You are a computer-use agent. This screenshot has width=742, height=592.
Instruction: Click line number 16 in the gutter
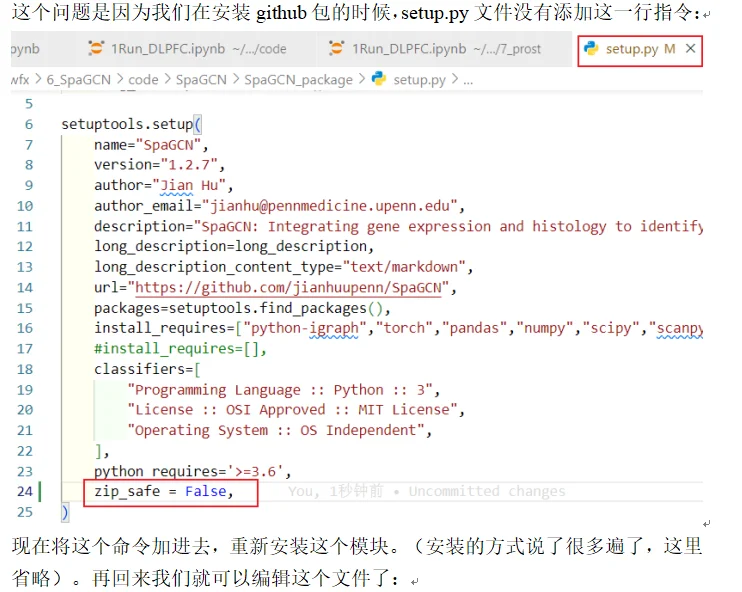[25, 328]
